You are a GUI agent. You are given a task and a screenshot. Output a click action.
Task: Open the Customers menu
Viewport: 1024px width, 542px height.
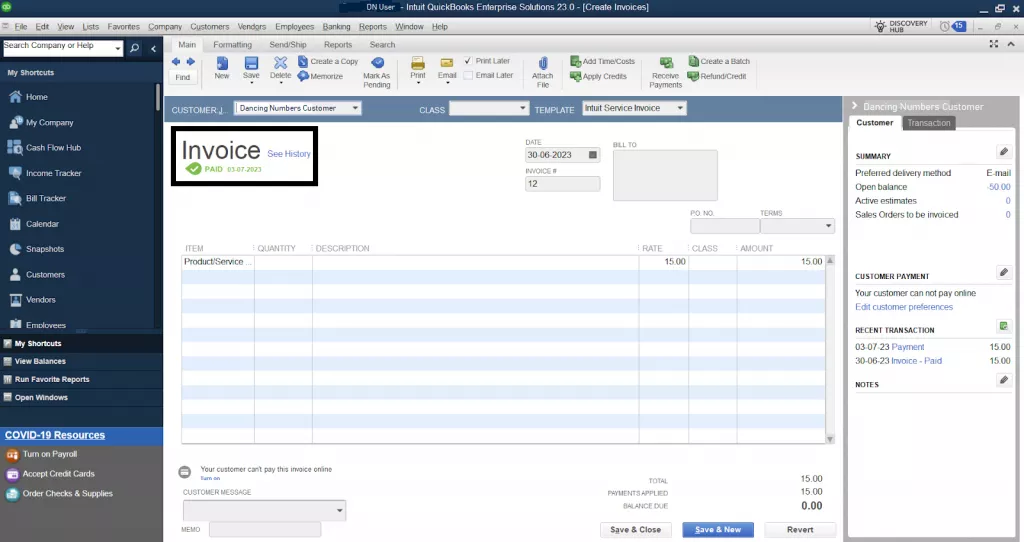tap(210, 27)
